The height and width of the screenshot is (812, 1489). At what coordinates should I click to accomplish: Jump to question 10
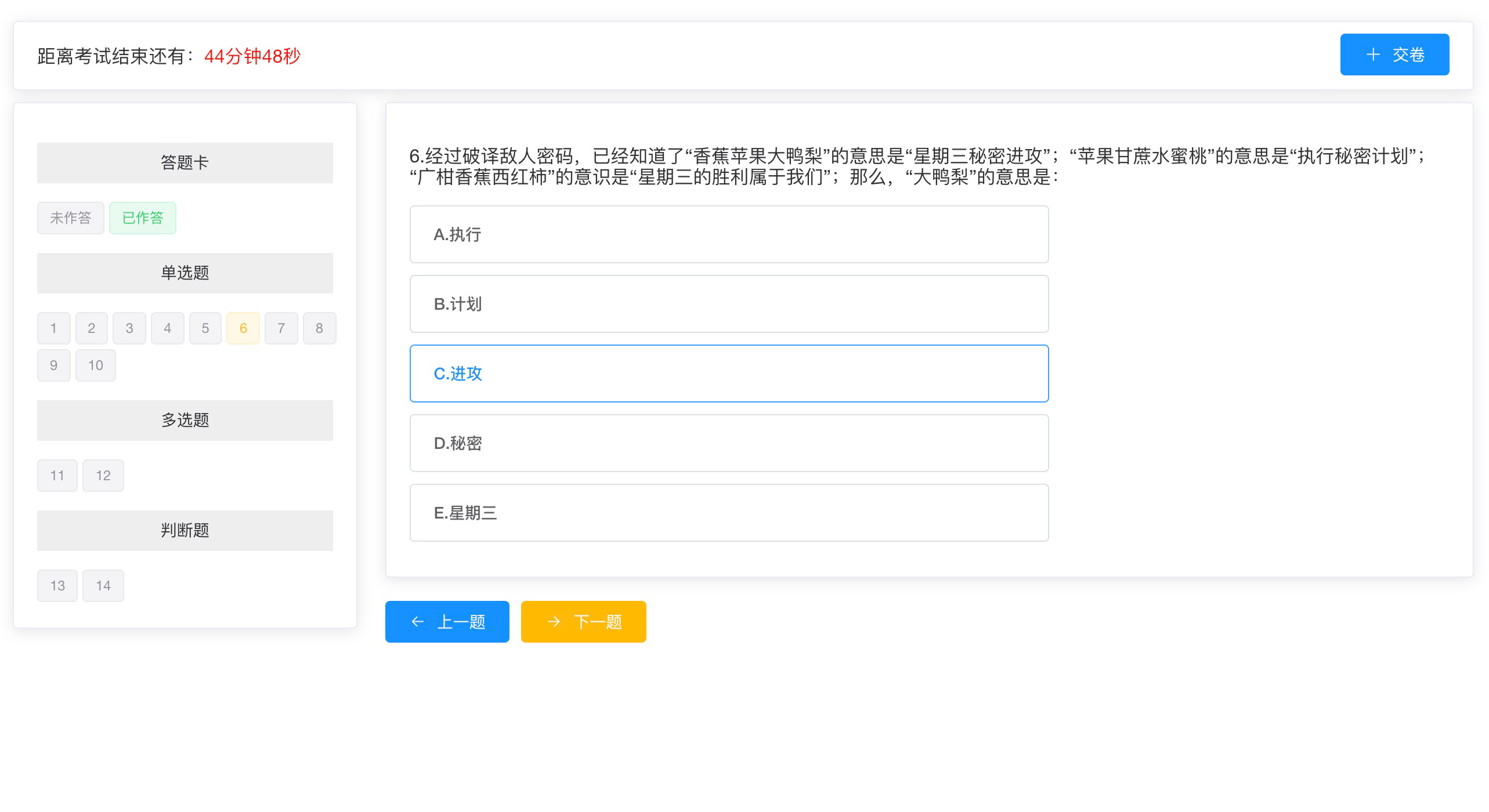coord(95,365)
